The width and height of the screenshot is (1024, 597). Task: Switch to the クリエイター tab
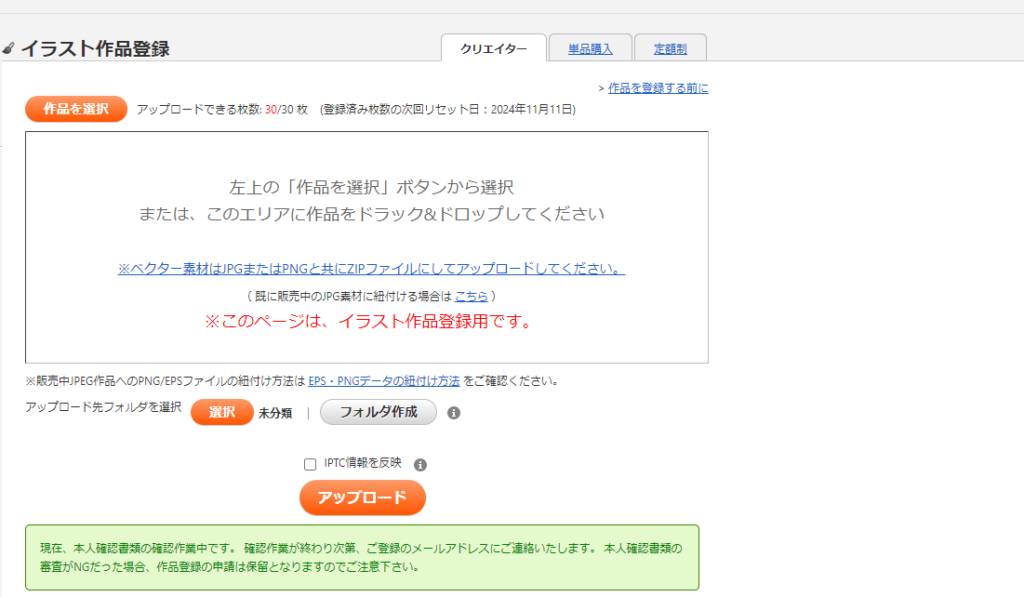tap(494, 48)
